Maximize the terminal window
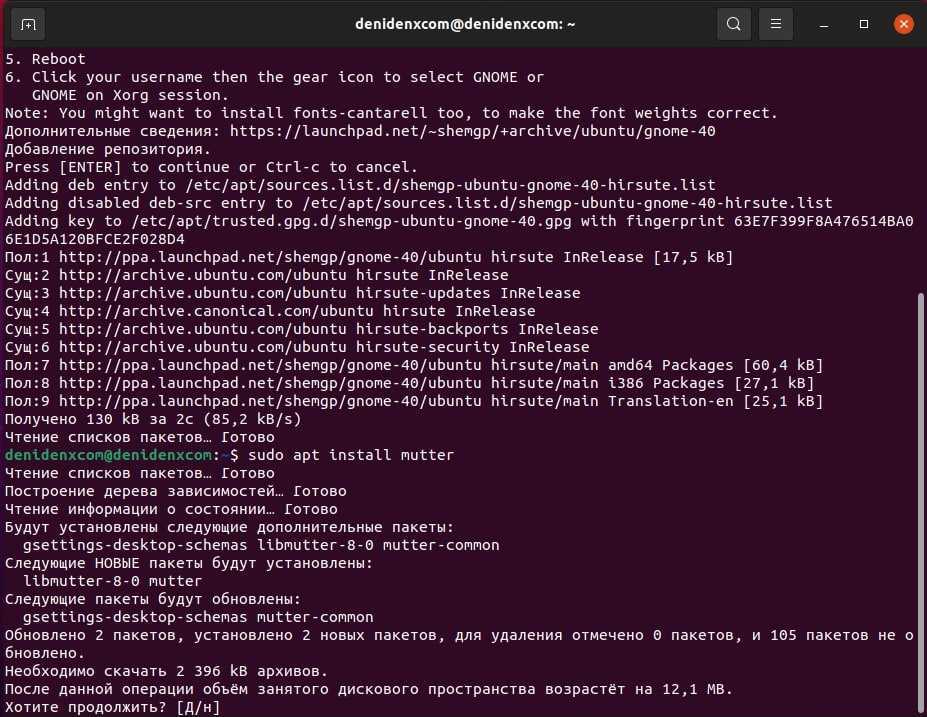The height and width of the screenshot is (717, 927). [864, 24]
